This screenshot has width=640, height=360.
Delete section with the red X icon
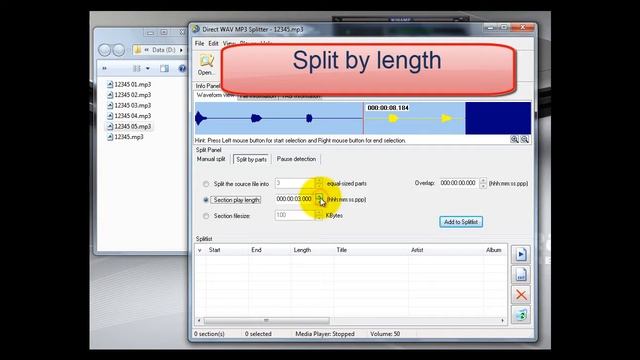521,295
